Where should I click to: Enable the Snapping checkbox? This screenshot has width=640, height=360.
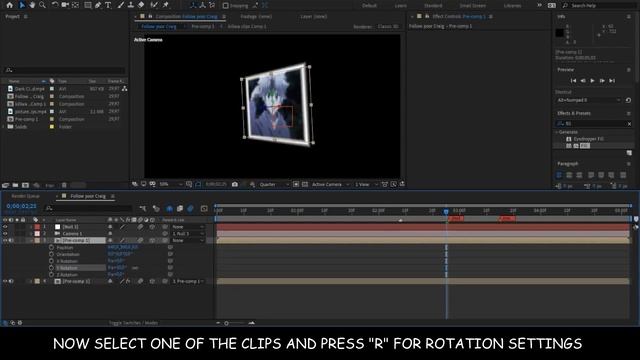tap(225, 6)
